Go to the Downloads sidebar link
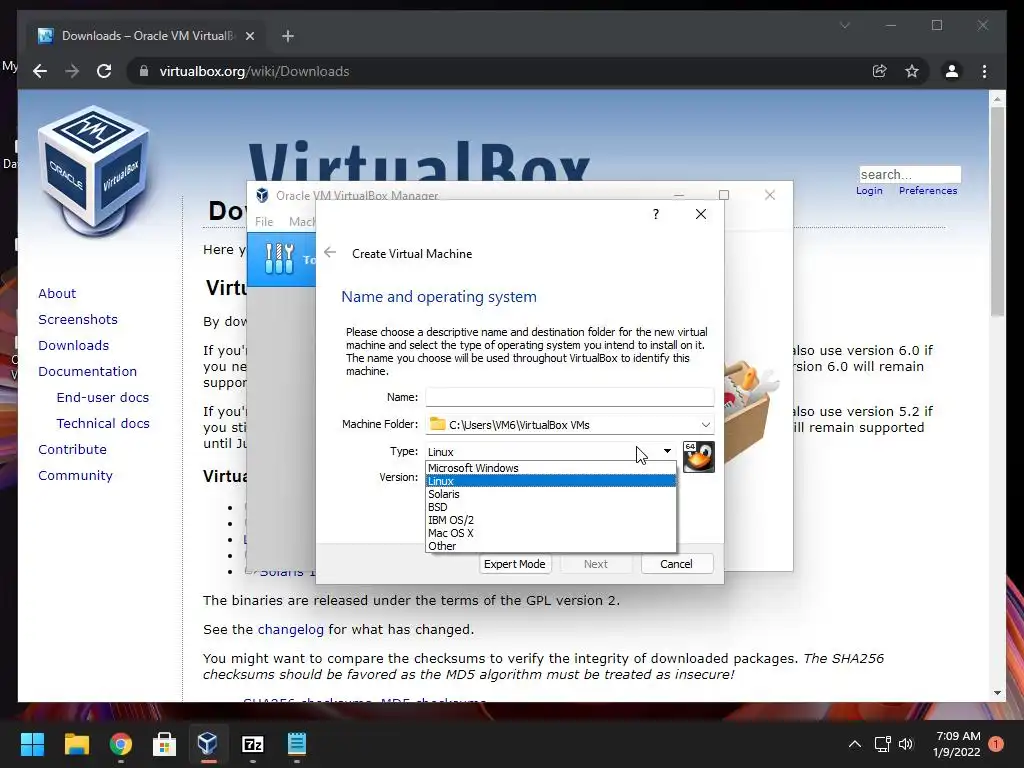The height and width of the screenshot is (768, 1024). [x=73, y=345]
